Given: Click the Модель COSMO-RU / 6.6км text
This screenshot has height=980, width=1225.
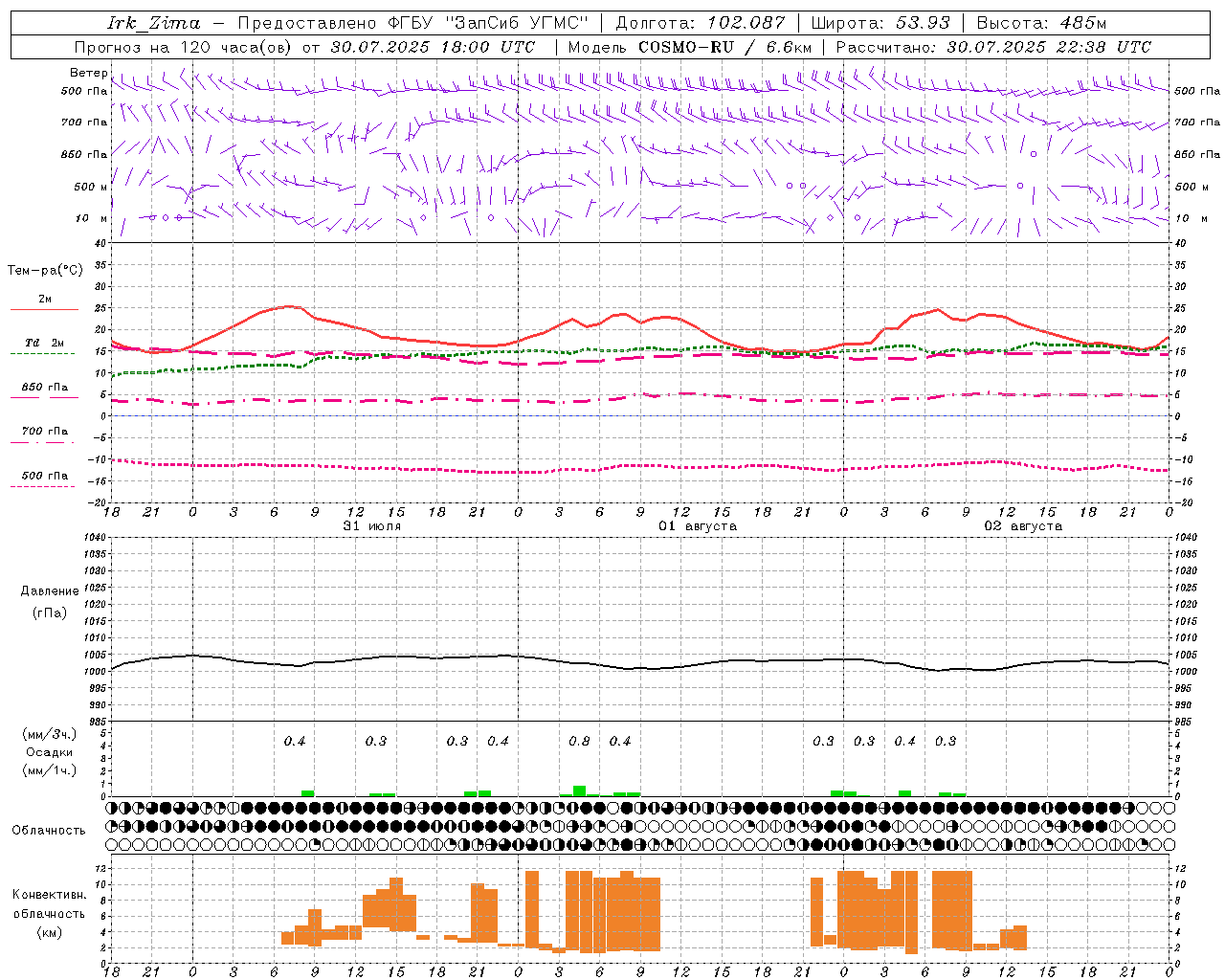Looking at the screenshot, I should tap(690, 47).
